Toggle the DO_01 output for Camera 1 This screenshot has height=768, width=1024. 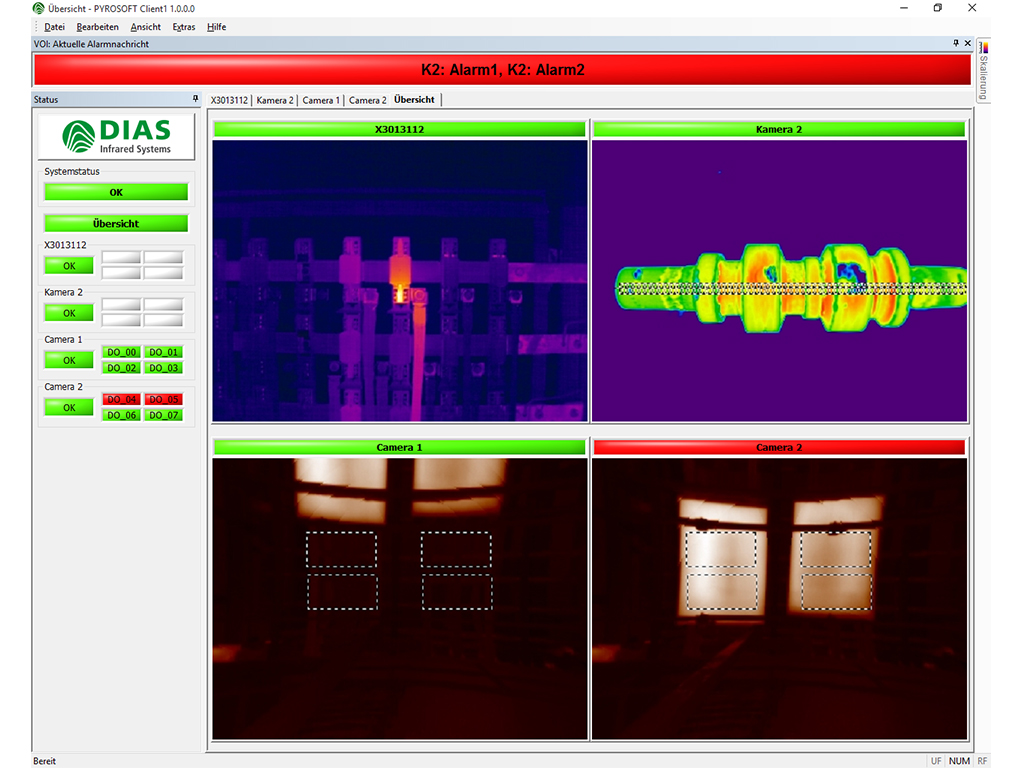tap(164, 352)
